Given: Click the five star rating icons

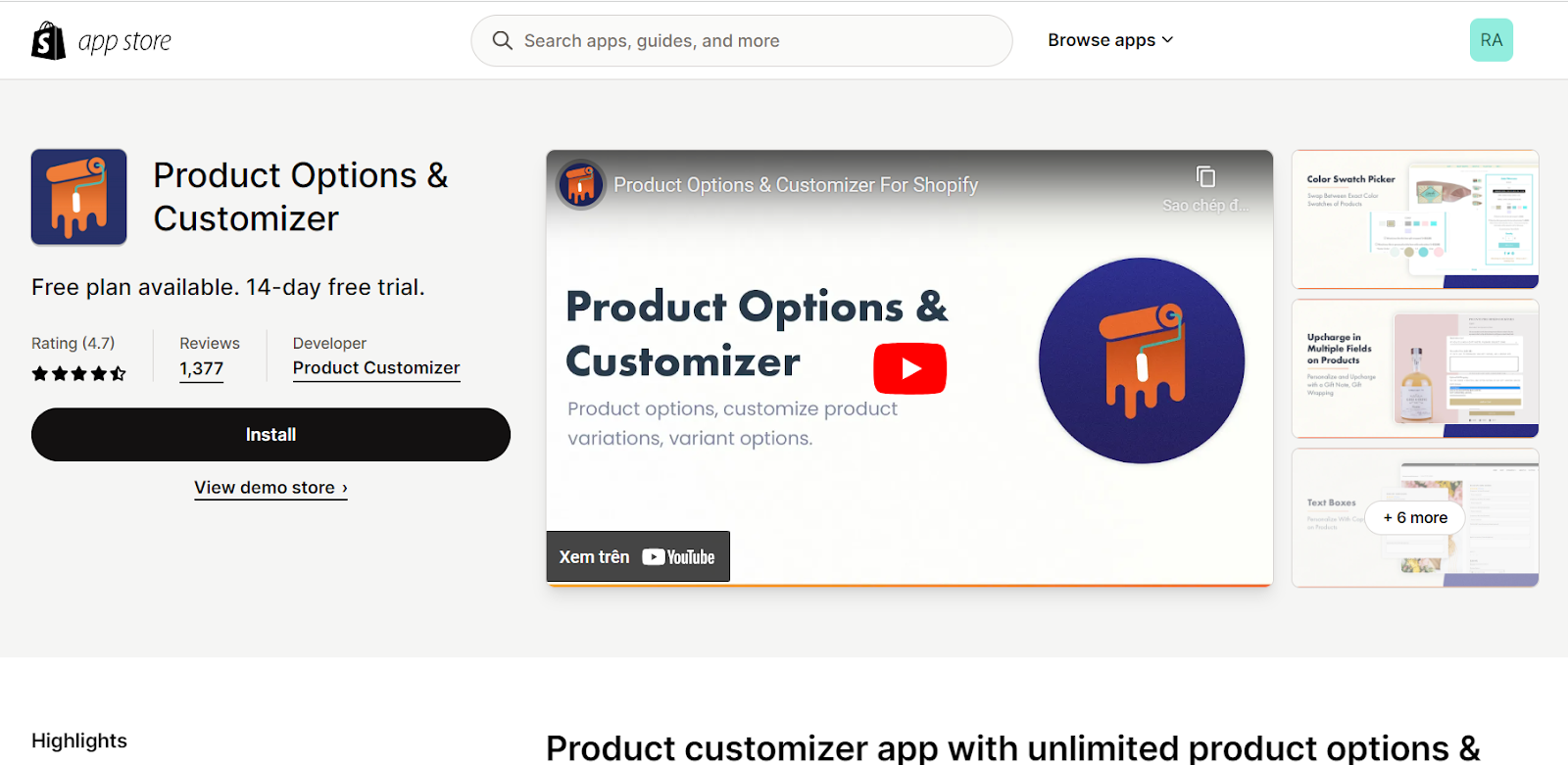Looking at the screenshot, I should [78, 373].
